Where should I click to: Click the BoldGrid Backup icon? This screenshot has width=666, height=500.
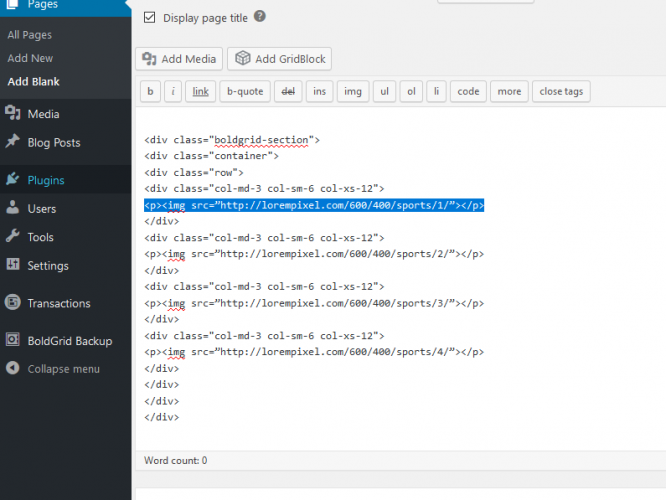(12, 341)
